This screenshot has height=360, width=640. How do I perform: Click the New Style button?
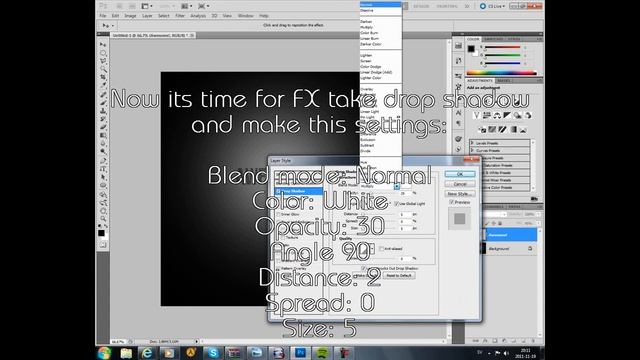[460, 194]
